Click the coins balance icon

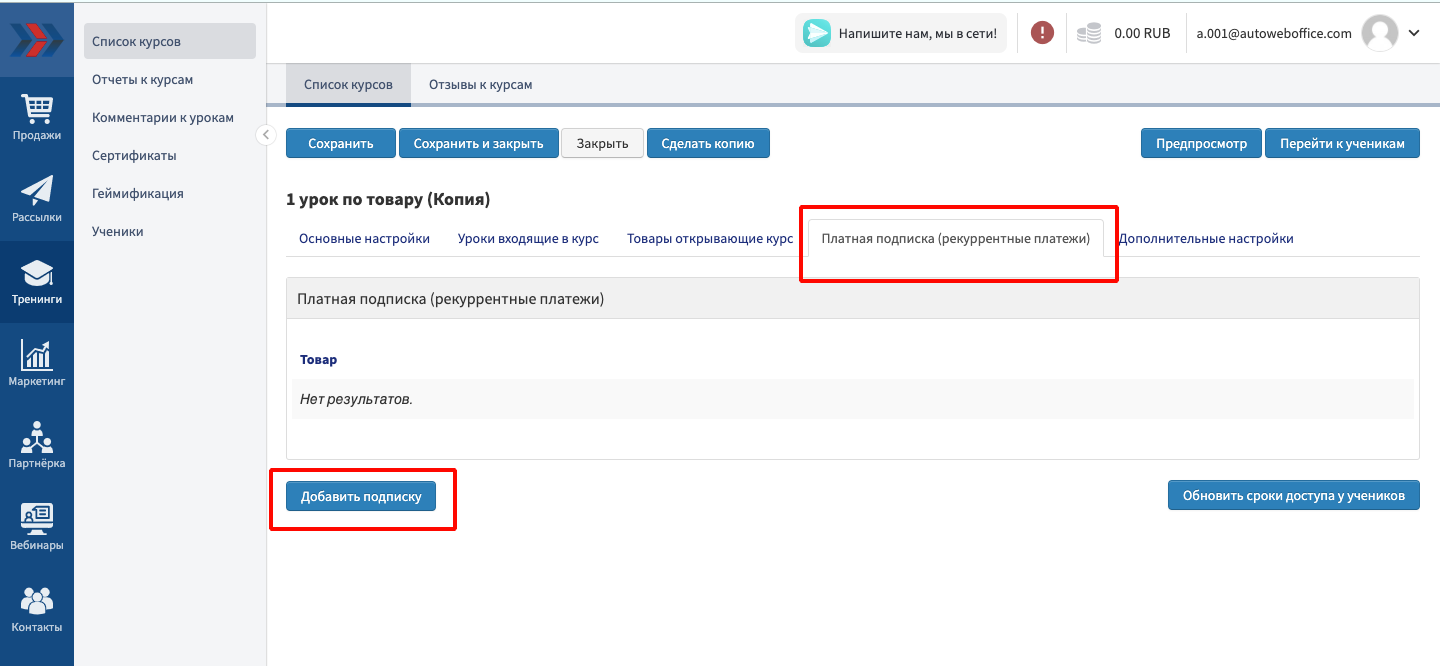(x=1089, y=33)
